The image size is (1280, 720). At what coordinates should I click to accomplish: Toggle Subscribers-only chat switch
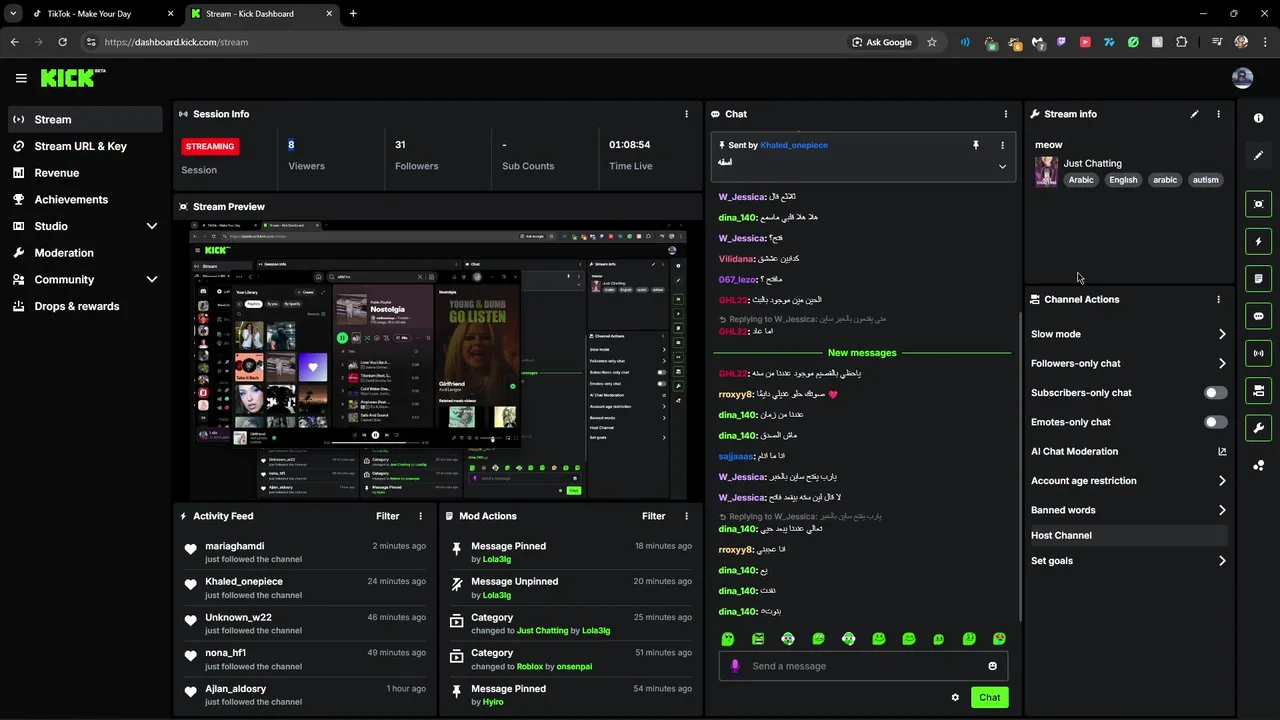pyautogui.click(x=1215, y=393)
